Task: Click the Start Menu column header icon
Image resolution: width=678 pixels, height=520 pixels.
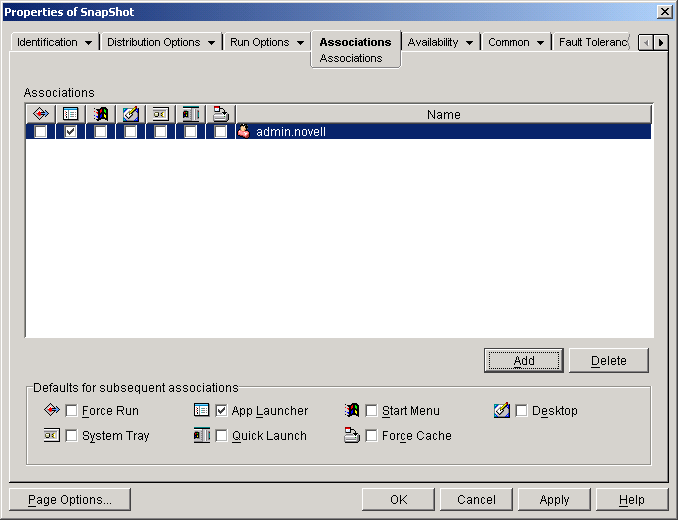Action: pyautogui.click(x=101, y=114)
